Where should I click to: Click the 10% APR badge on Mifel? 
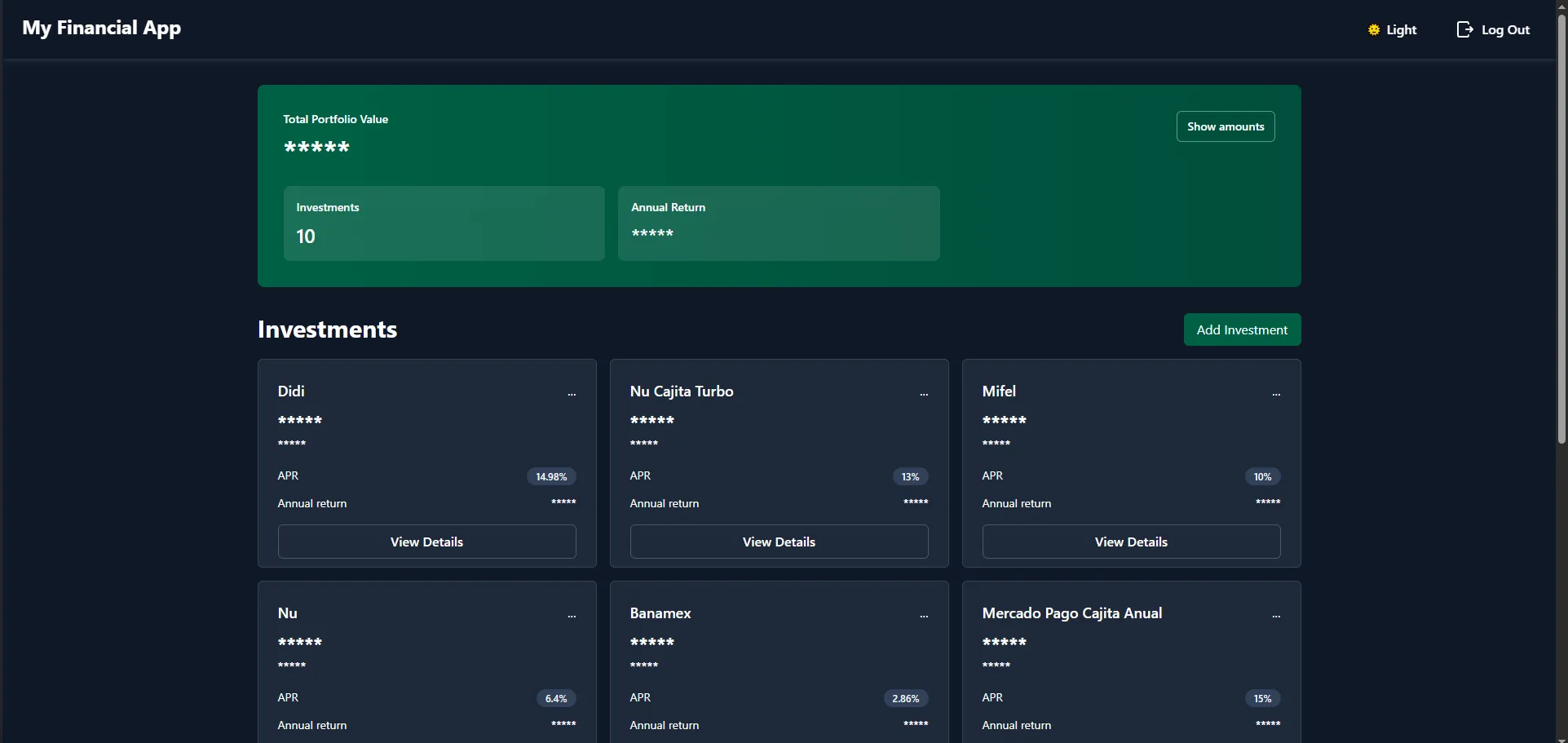1262,476
